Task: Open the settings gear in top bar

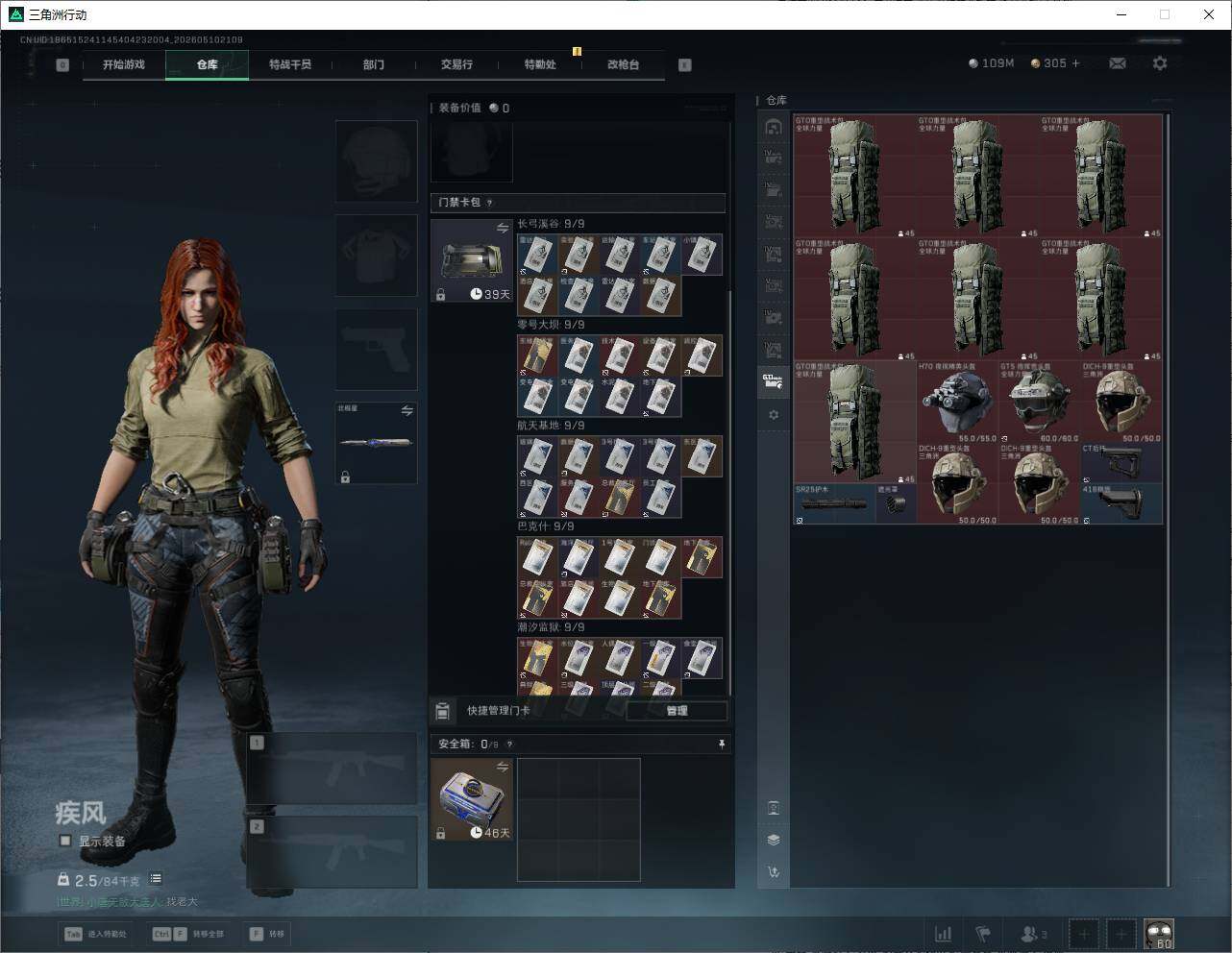Action: coord(1160,63)
